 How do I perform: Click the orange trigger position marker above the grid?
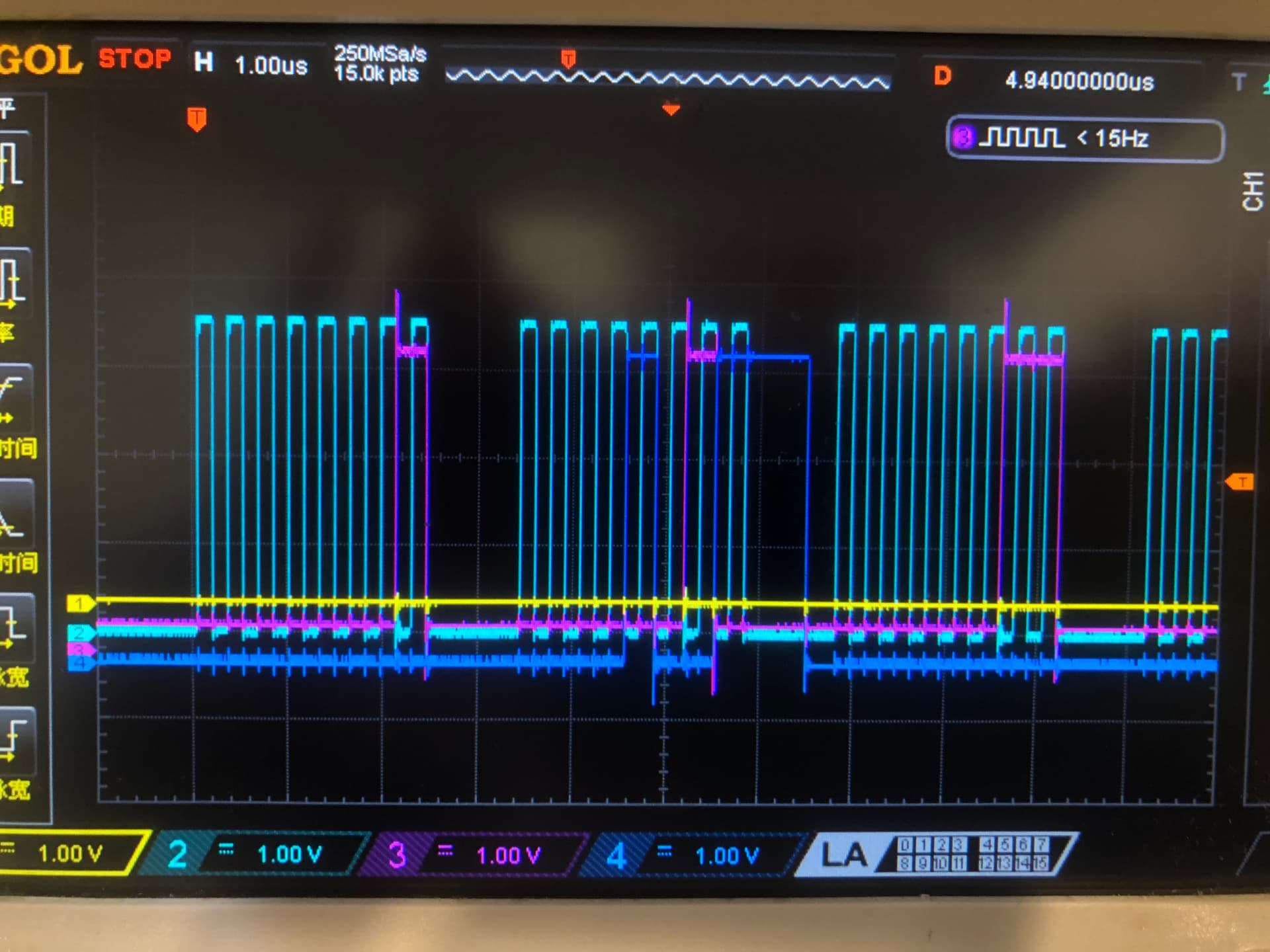(x=196, y=119)
